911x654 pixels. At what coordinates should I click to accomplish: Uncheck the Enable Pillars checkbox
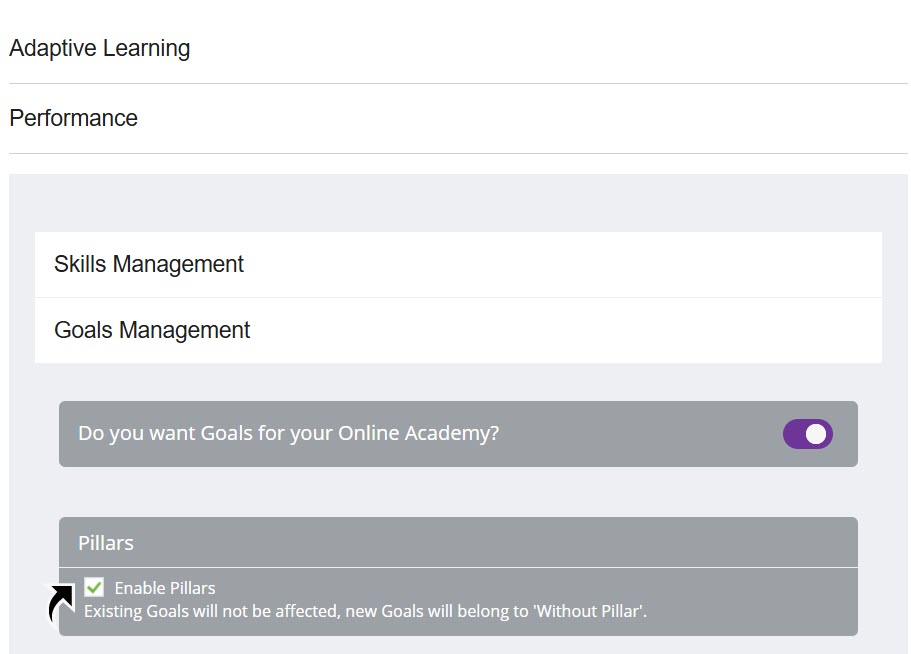click(94, 587)
